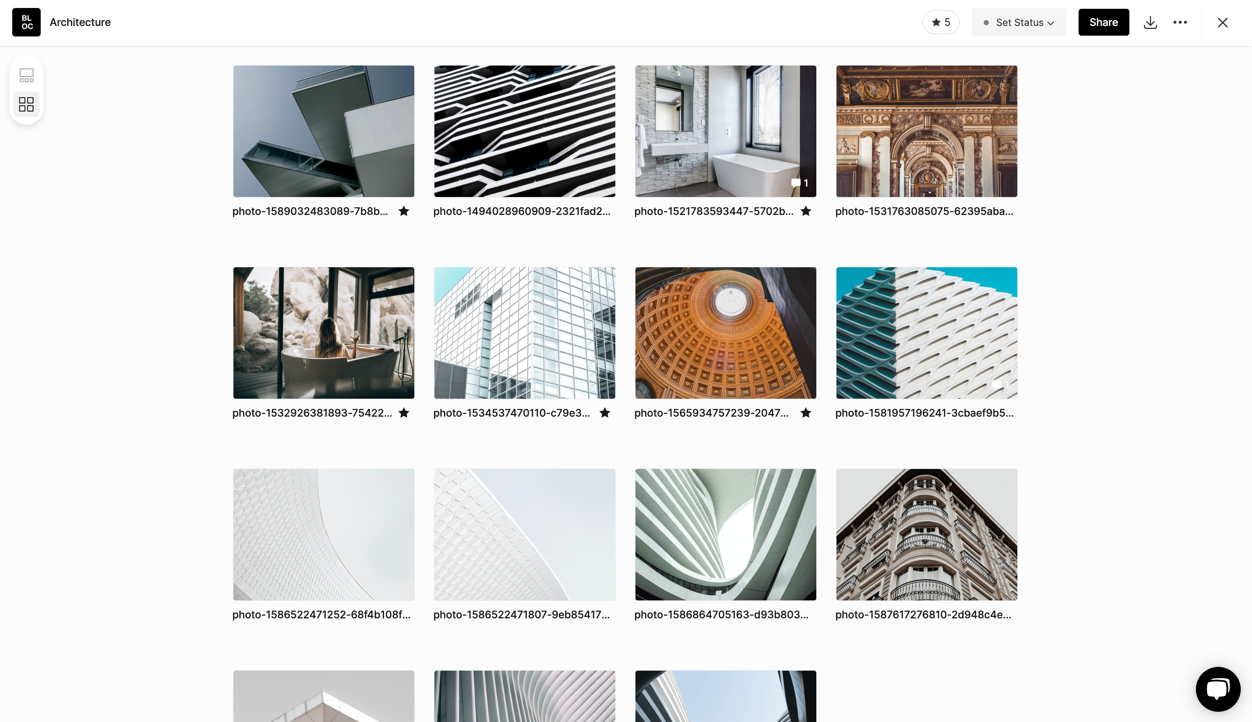Click the BLOC logo icon
This screenshot has height=722, width=1252.
(26, 22)
